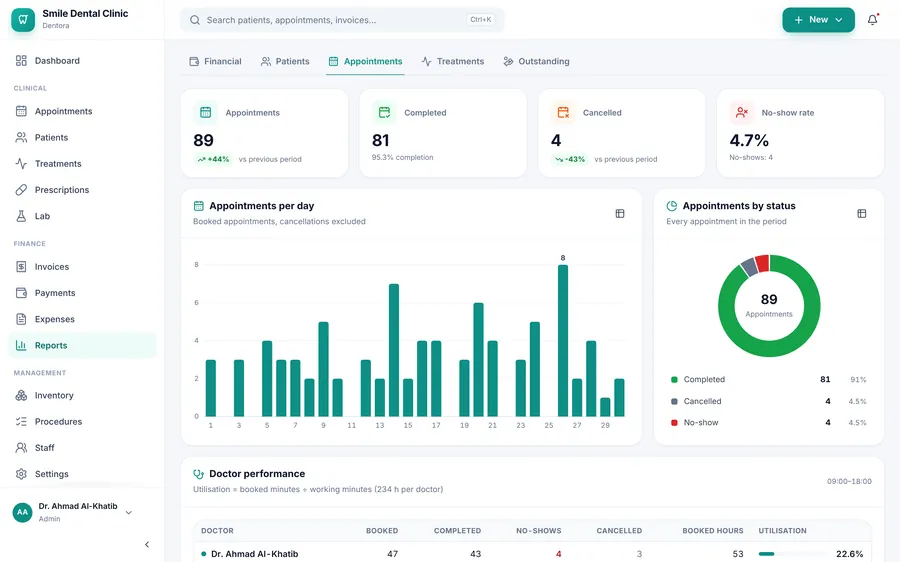The image size is (900, 562).
Task: Click the AA user avatar
Action: [22, 512]
